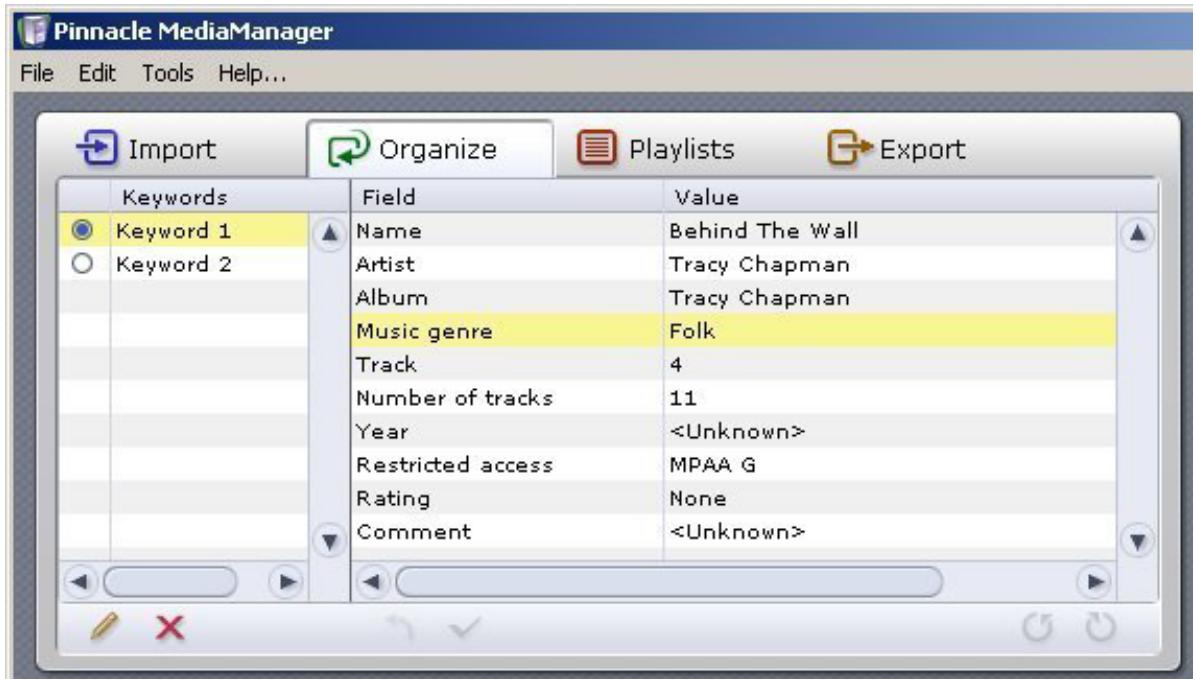This screenshot has width=1196, height=681.
Task: Click the MPAA G value
Action: (712, 465)
